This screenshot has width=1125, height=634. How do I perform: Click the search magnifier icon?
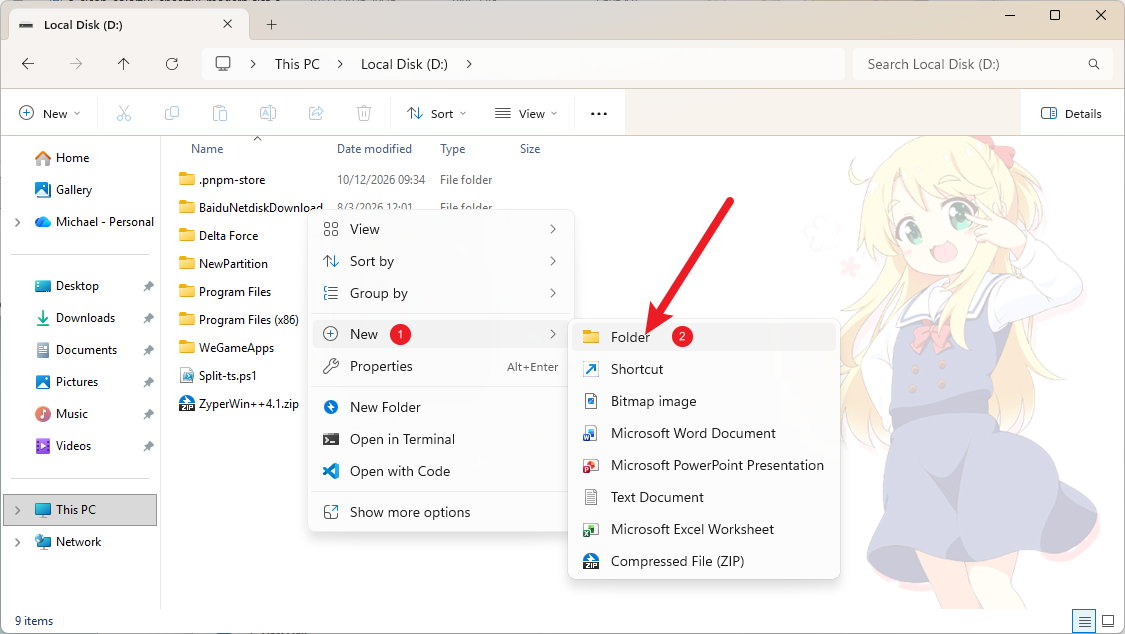point(1093,64)
